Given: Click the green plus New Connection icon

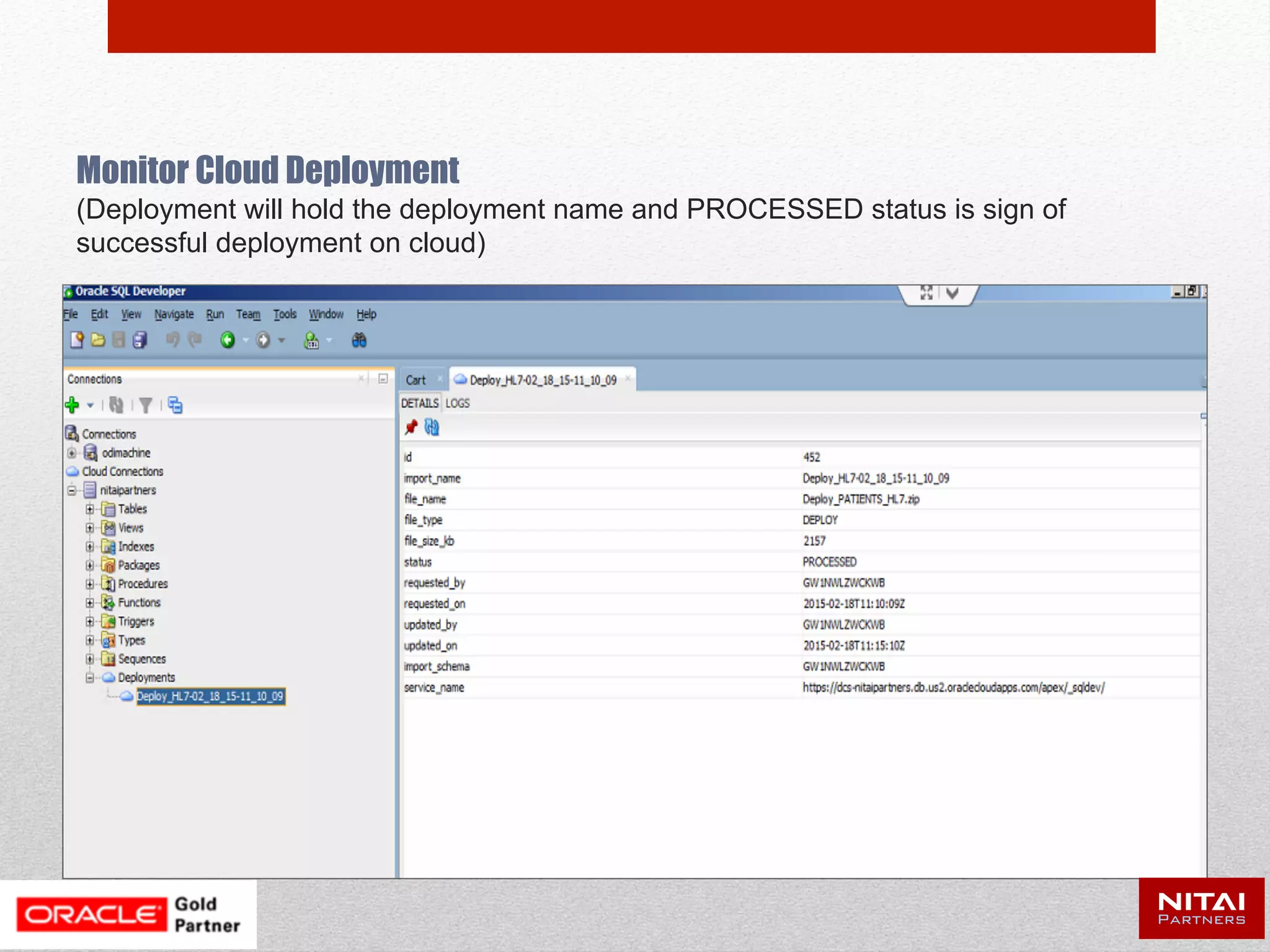Looking at the screenshot, I should point(72,405).
